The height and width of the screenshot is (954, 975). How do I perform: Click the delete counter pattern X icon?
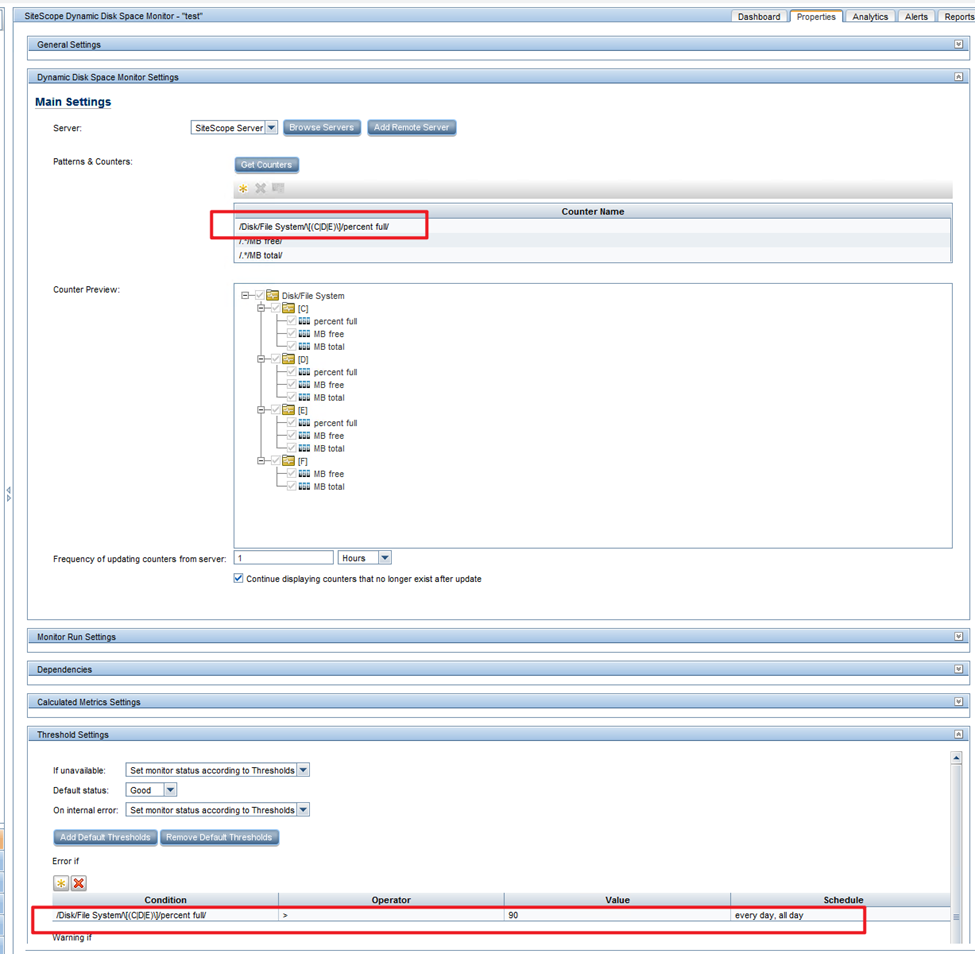pos(261,188)
